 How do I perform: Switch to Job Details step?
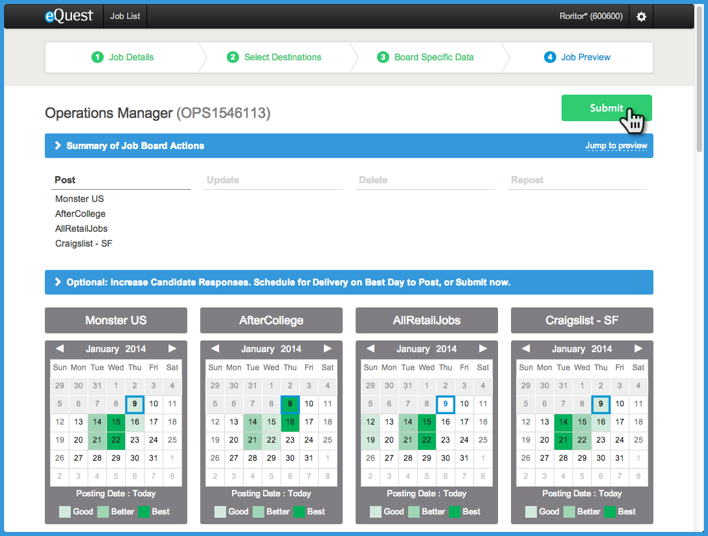[122, 57]
